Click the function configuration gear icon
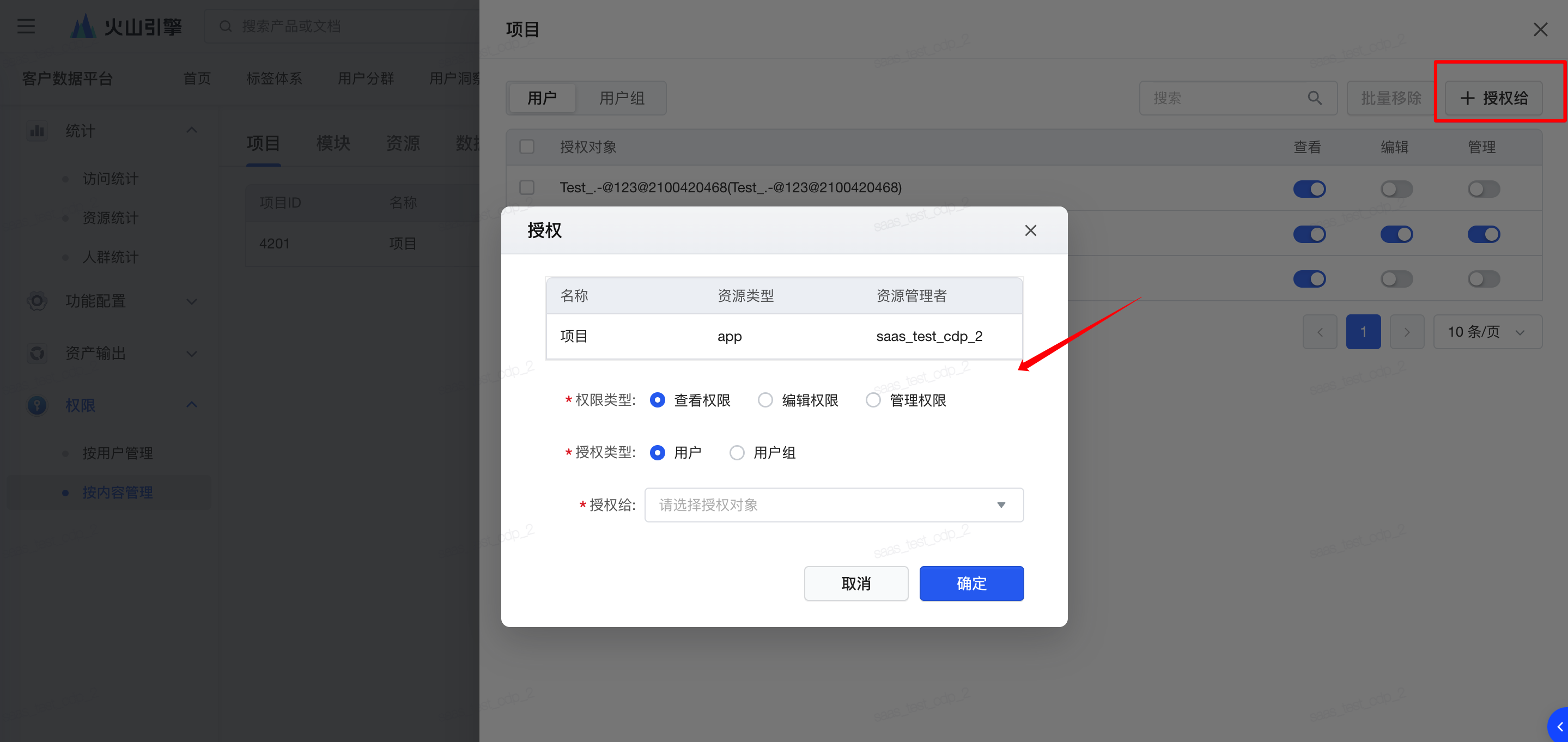The height and width of the screenshot is (742, 1568). click(37, 301)
